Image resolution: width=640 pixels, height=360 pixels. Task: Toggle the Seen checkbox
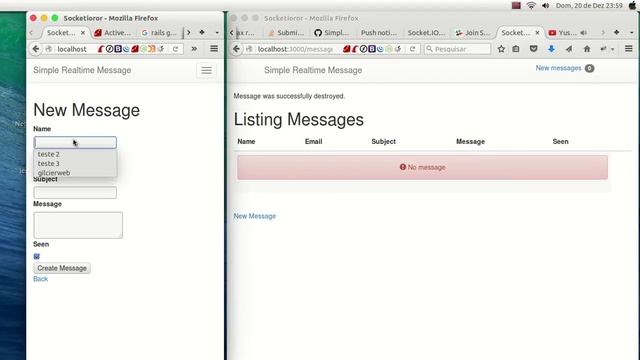(x=37, y=256)
